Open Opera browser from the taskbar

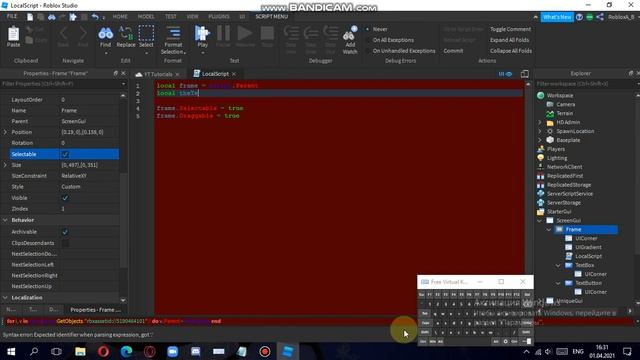click(x=103, y=351)
